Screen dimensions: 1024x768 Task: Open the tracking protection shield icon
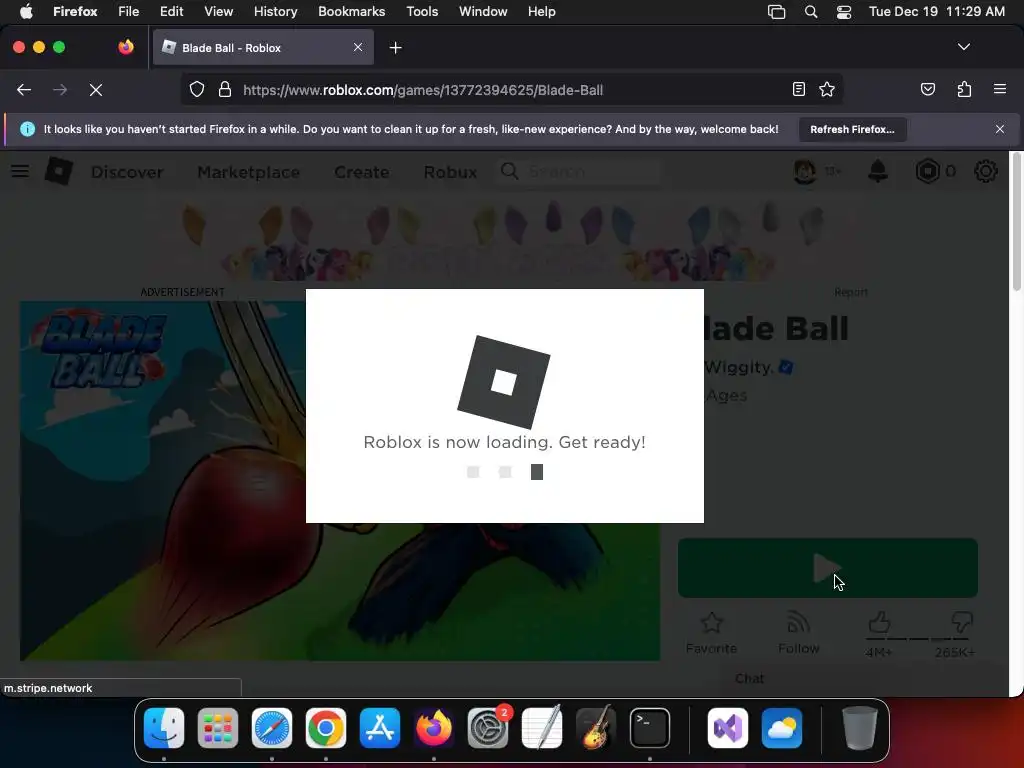click(197, 89)
